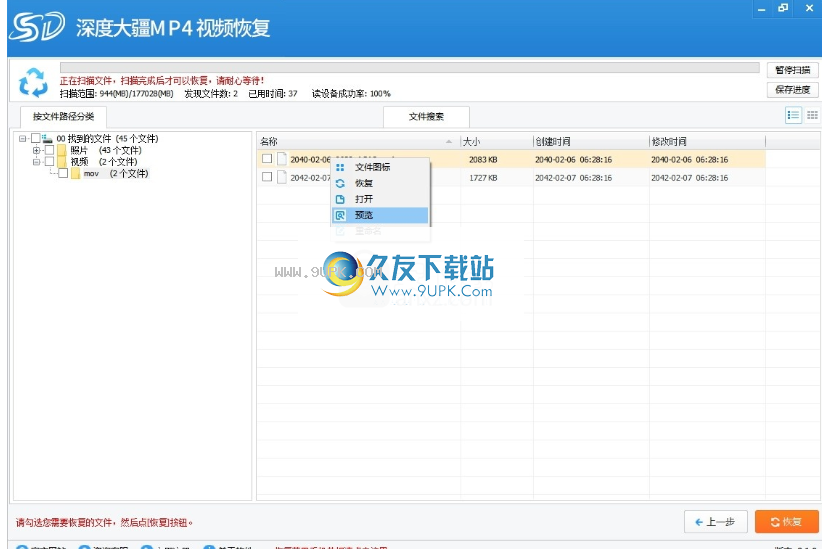The image size is (822, 549).
Task: Collapse the 视频 tree node
Action: tap(36, 162)
